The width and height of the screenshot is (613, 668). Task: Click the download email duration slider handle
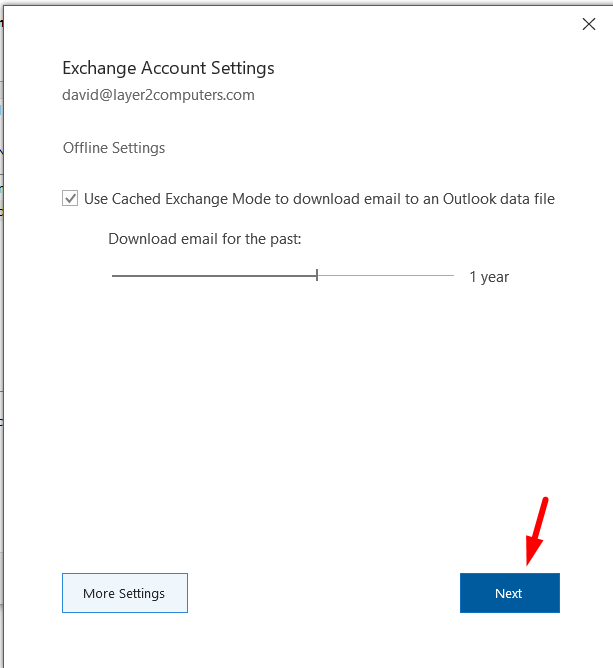click(x=317, y=275)
